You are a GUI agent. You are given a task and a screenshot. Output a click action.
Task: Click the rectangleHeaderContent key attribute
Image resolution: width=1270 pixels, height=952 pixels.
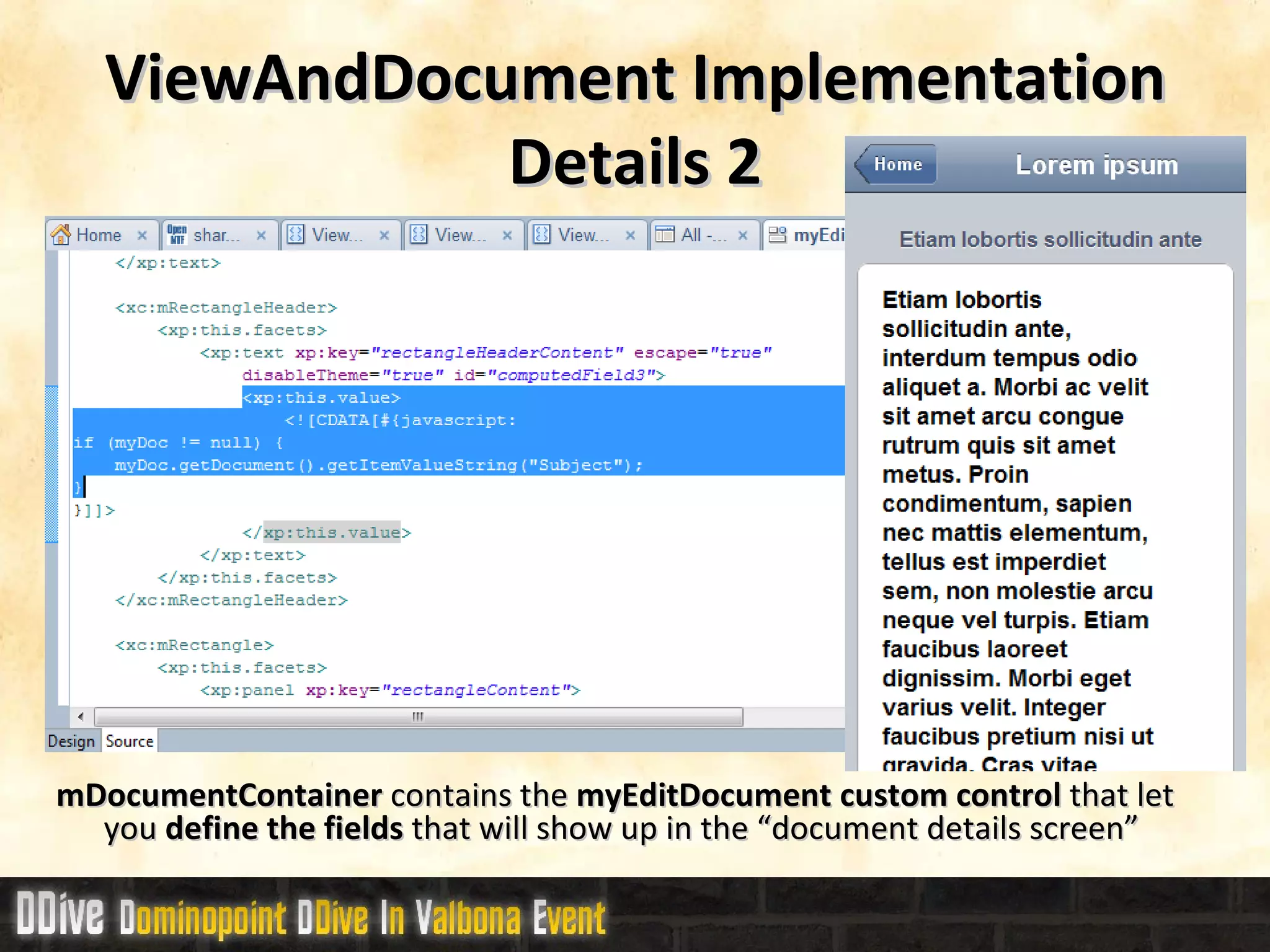click(460, 353)
